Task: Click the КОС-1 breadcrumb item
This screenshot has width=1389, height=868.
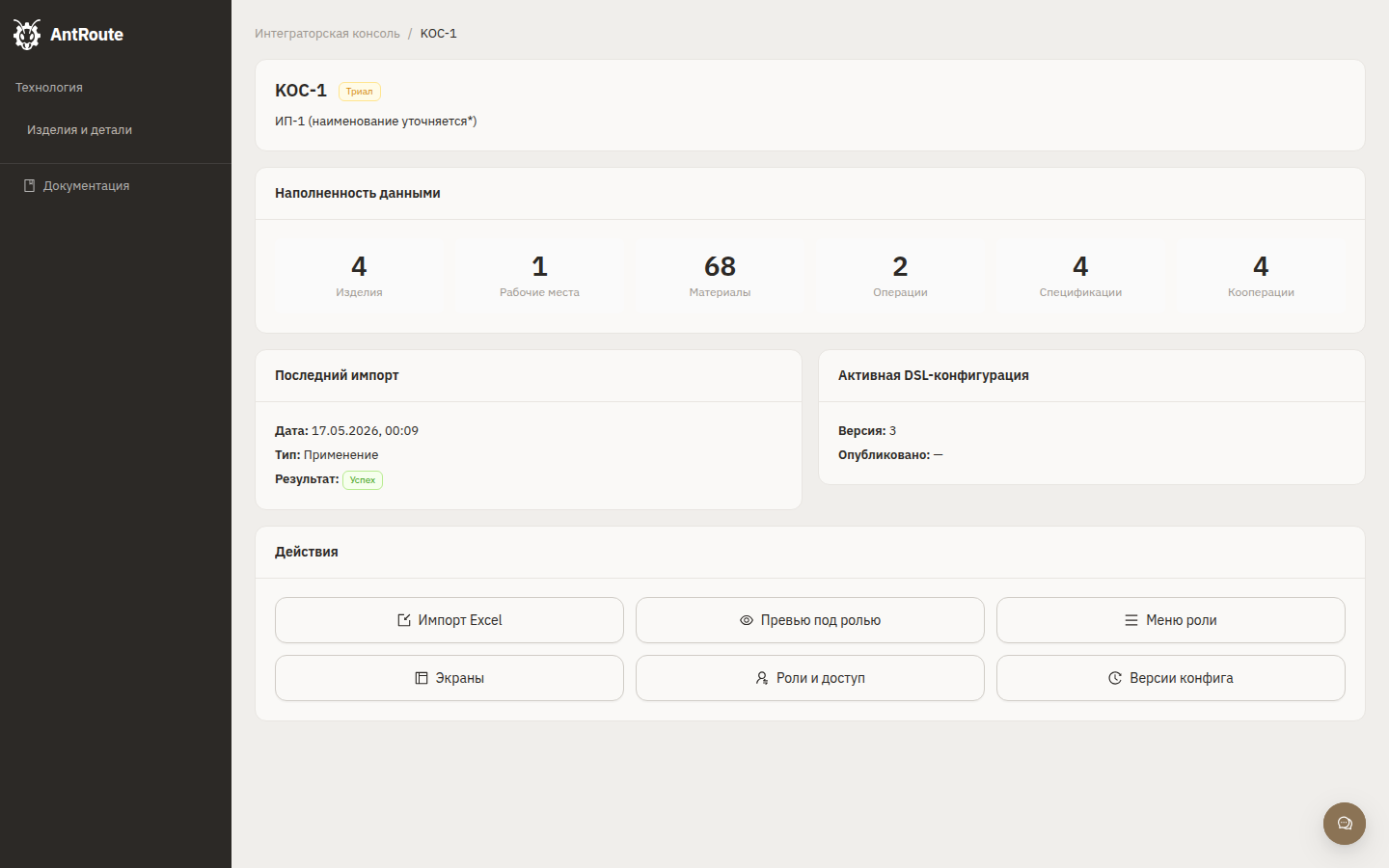Action: tap(439, 33)
